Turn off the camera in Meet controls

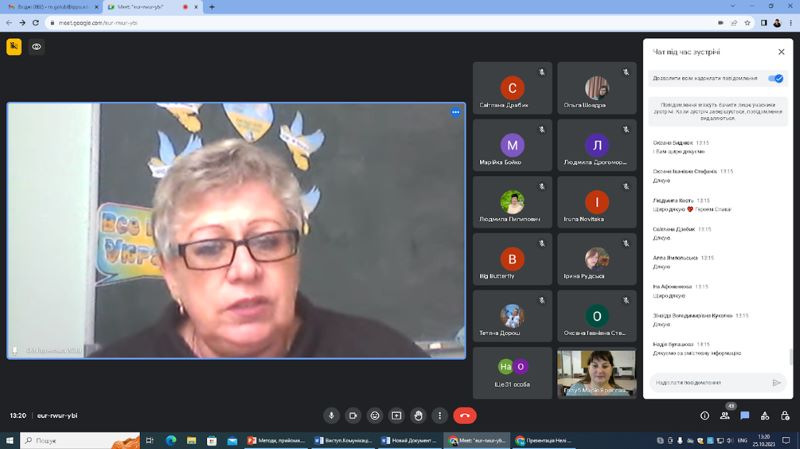point(353,415)
